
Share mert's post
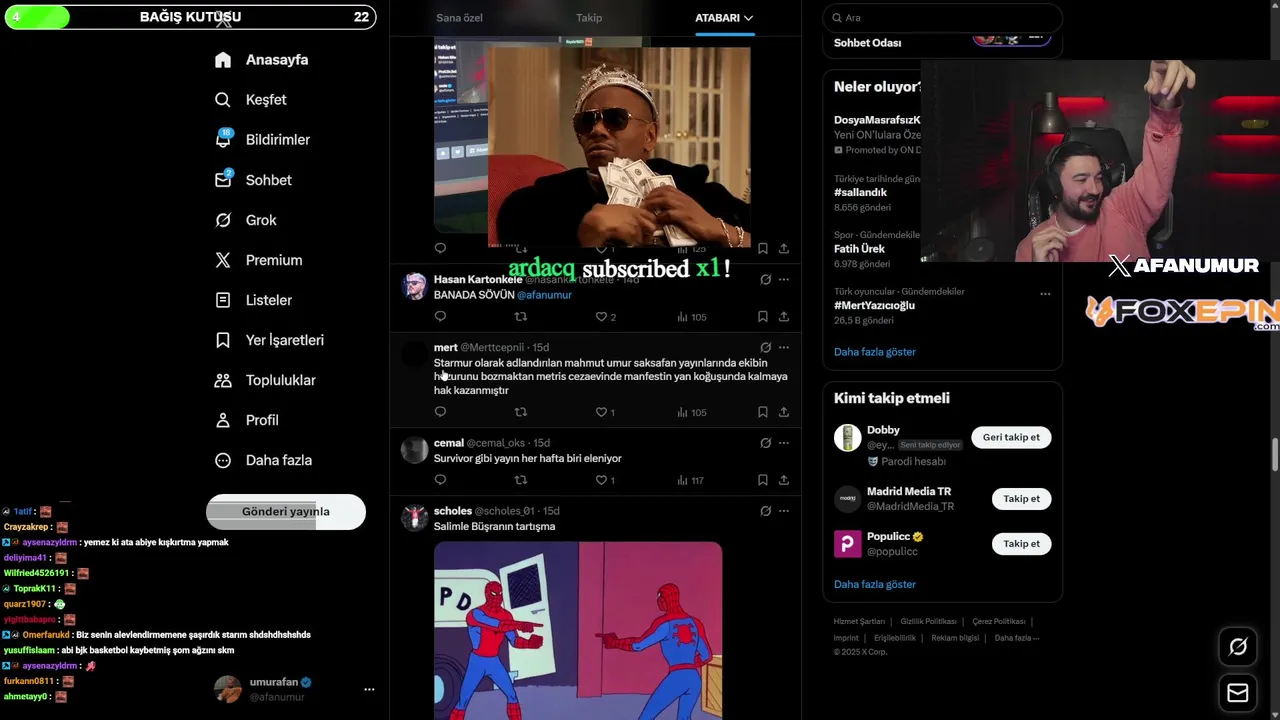point(784,412)
